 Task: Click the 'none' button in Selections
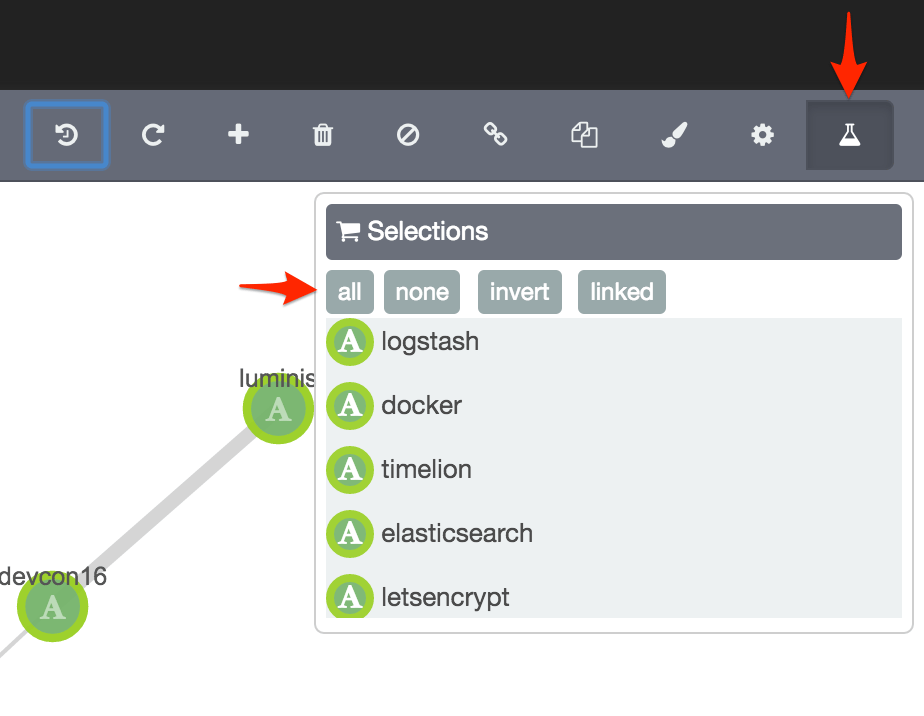tap(421, 291)
